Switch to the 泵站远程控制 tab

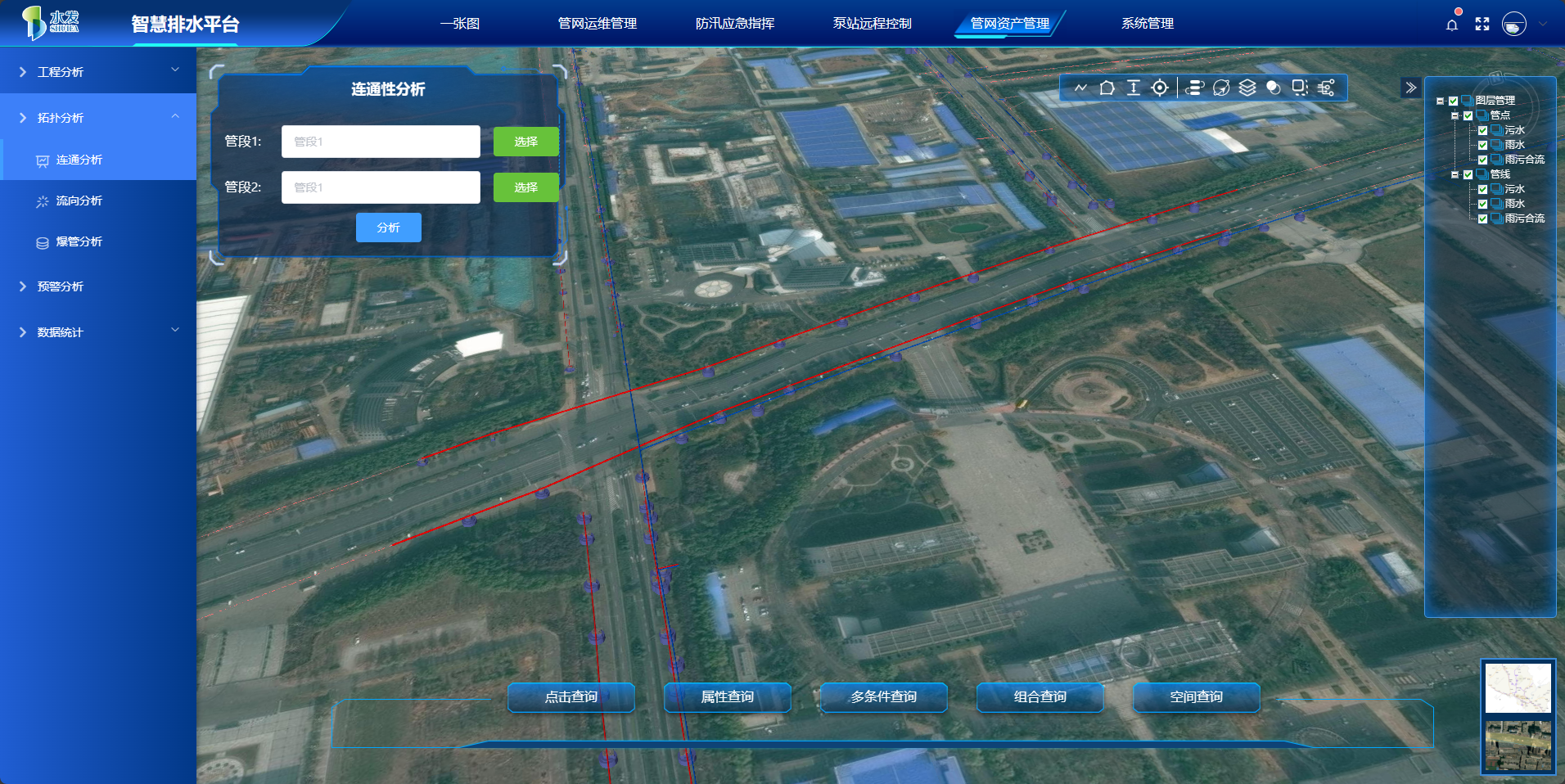pyautogui.click(x=872, y=24)
